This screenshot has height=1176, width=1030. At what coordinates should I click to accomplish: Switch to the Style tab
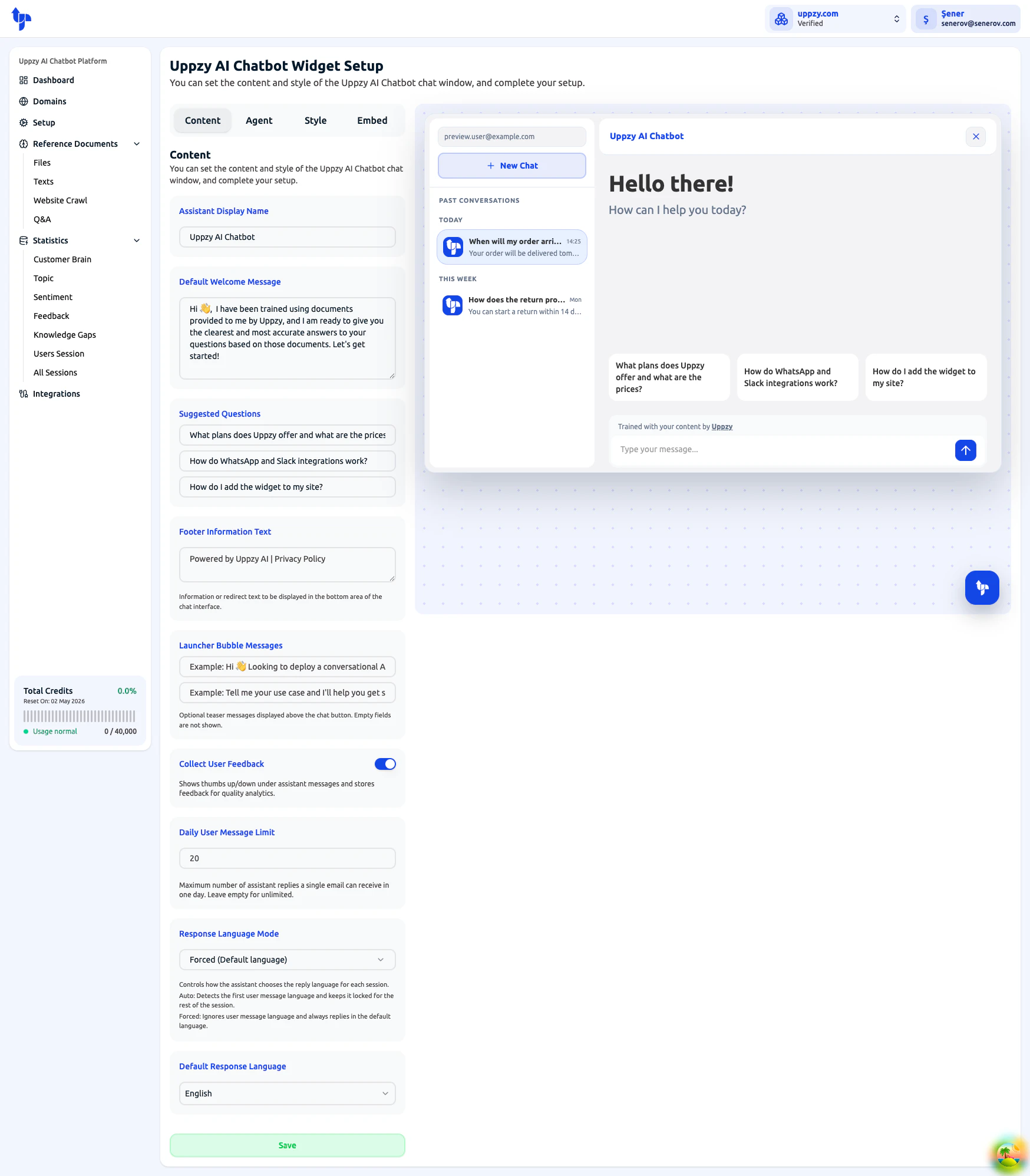315,120
